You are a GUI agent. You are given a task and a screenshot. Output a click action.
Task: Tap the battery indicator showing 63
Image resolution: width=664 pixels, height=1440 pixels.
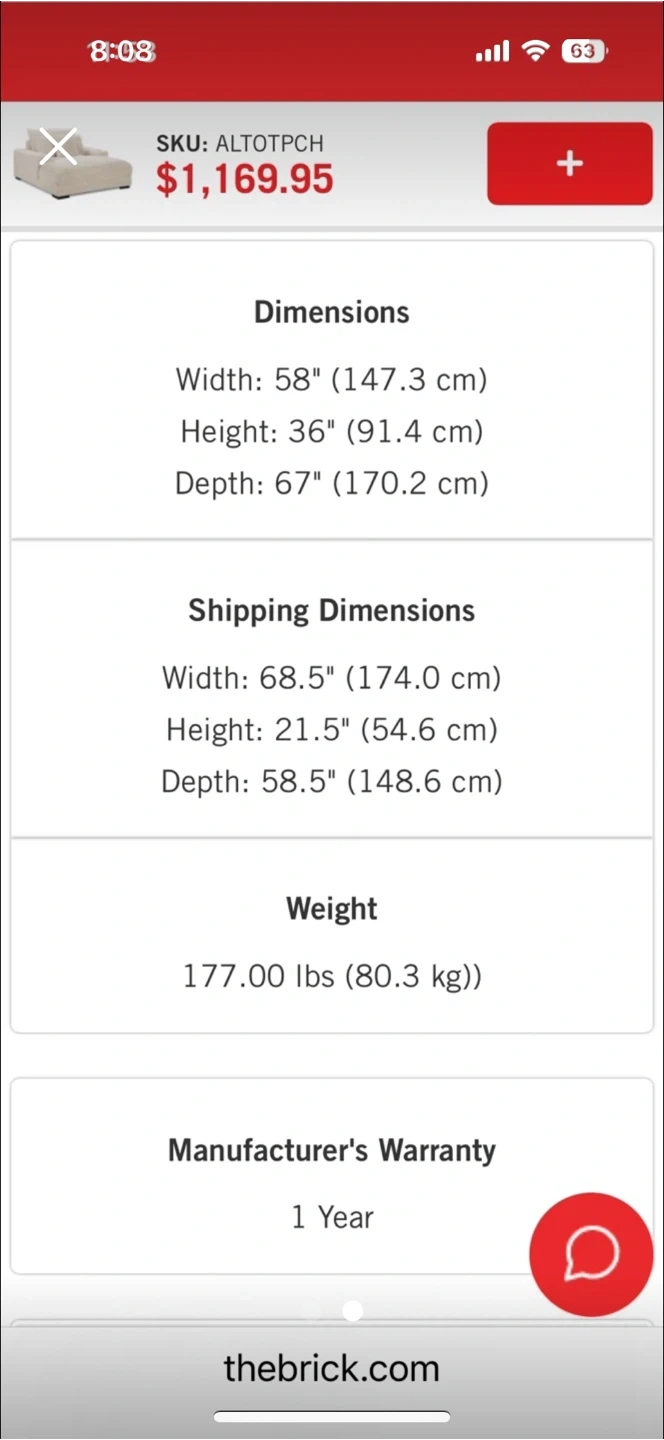(584, 51)
